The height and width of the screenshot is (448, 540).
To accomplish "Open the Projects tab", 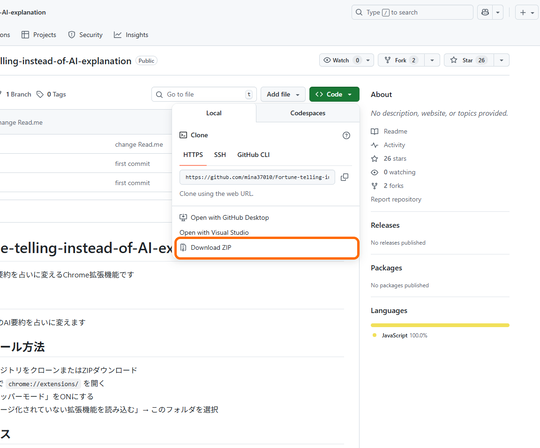I will tap(39, 35).
